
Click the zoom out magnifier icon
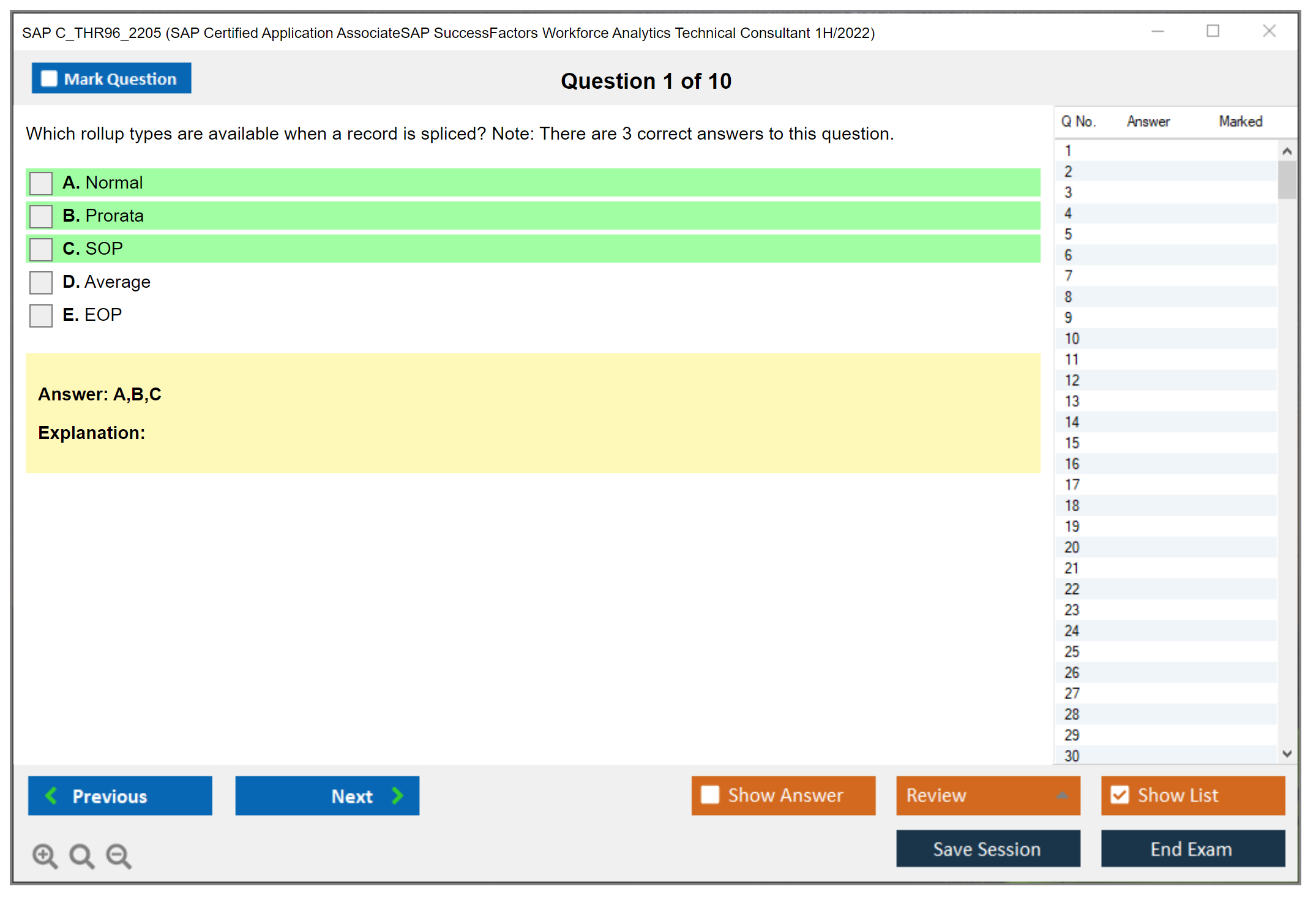click(x=118, y=855)
